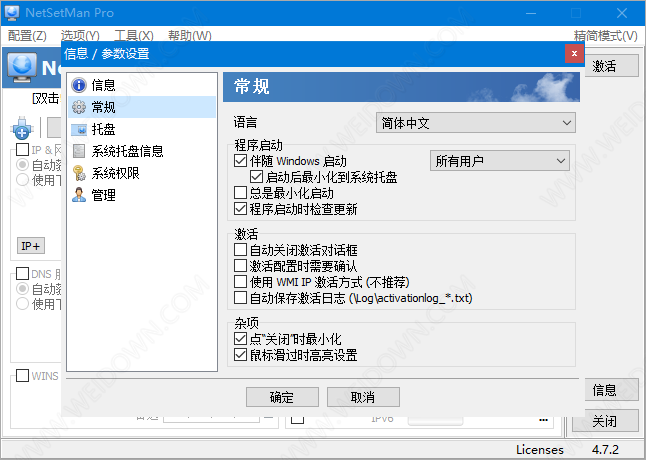Click the gear icon beside 常规
Viewport: 646px width, 460px height.
(79, 107)
